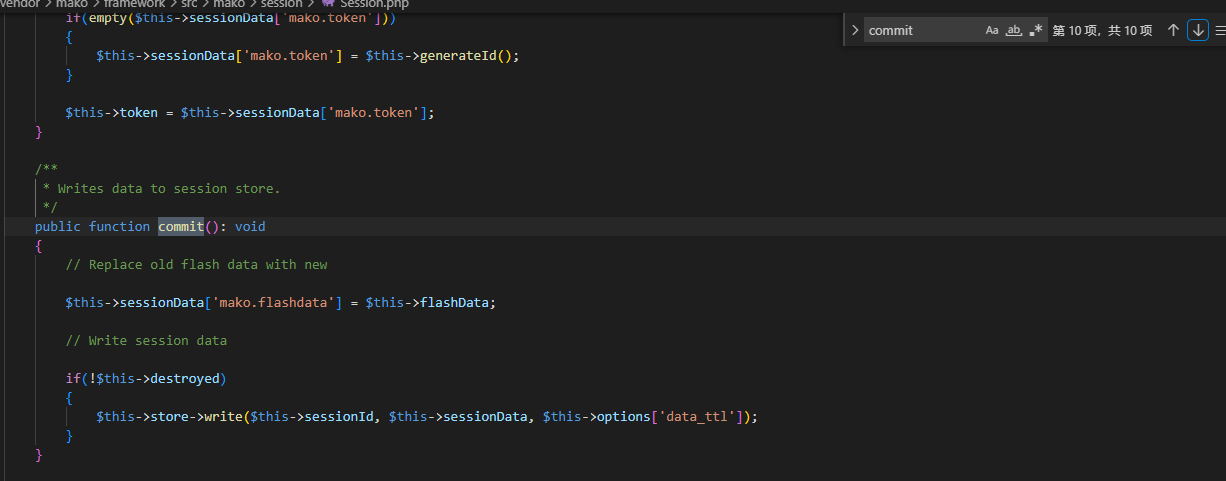Click the highlighted commit function name
The height and width of the screenshot is (481, 1226).
click(x=181, y=227)
